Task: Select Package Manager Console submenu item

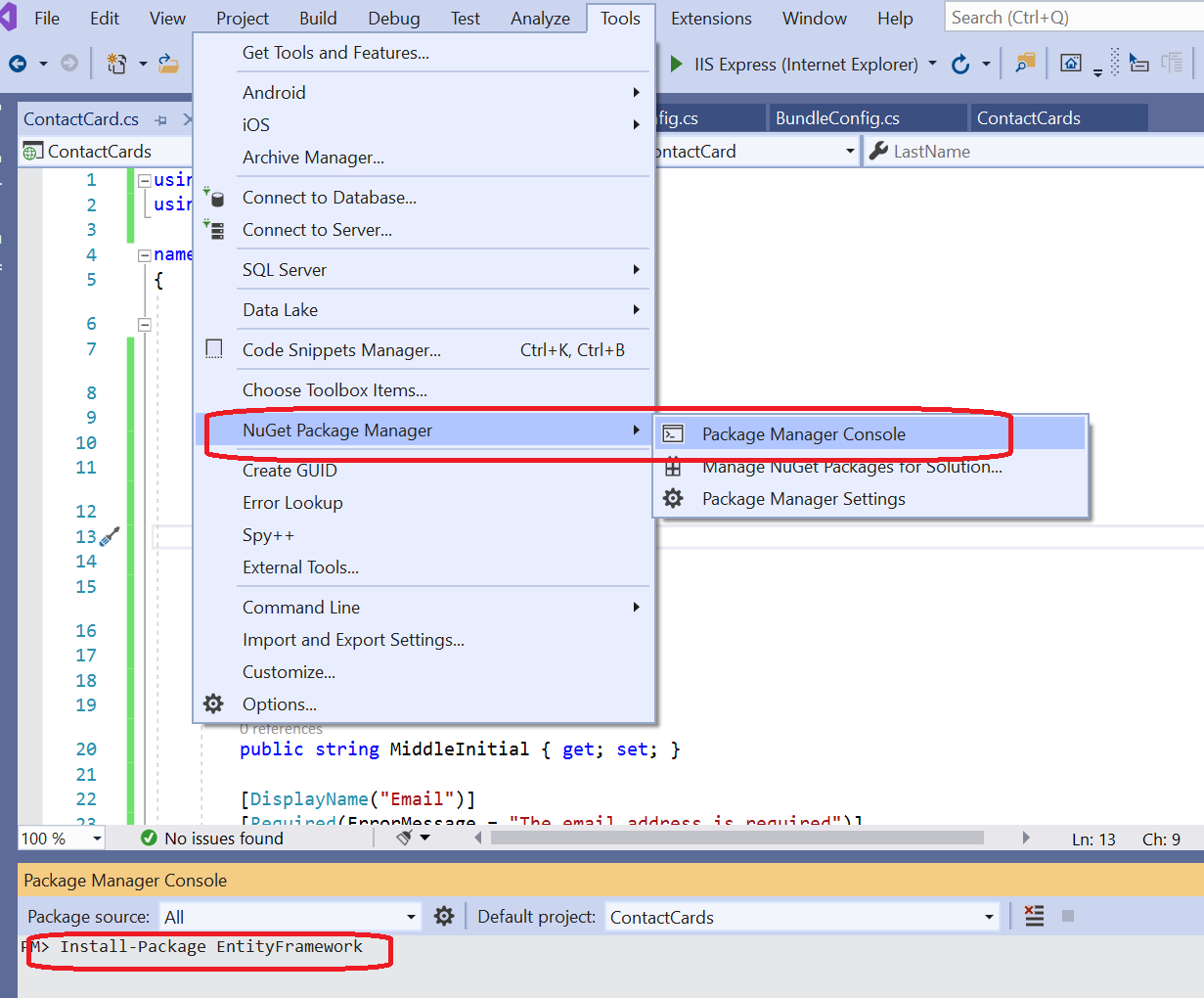Action: [871, 433]
